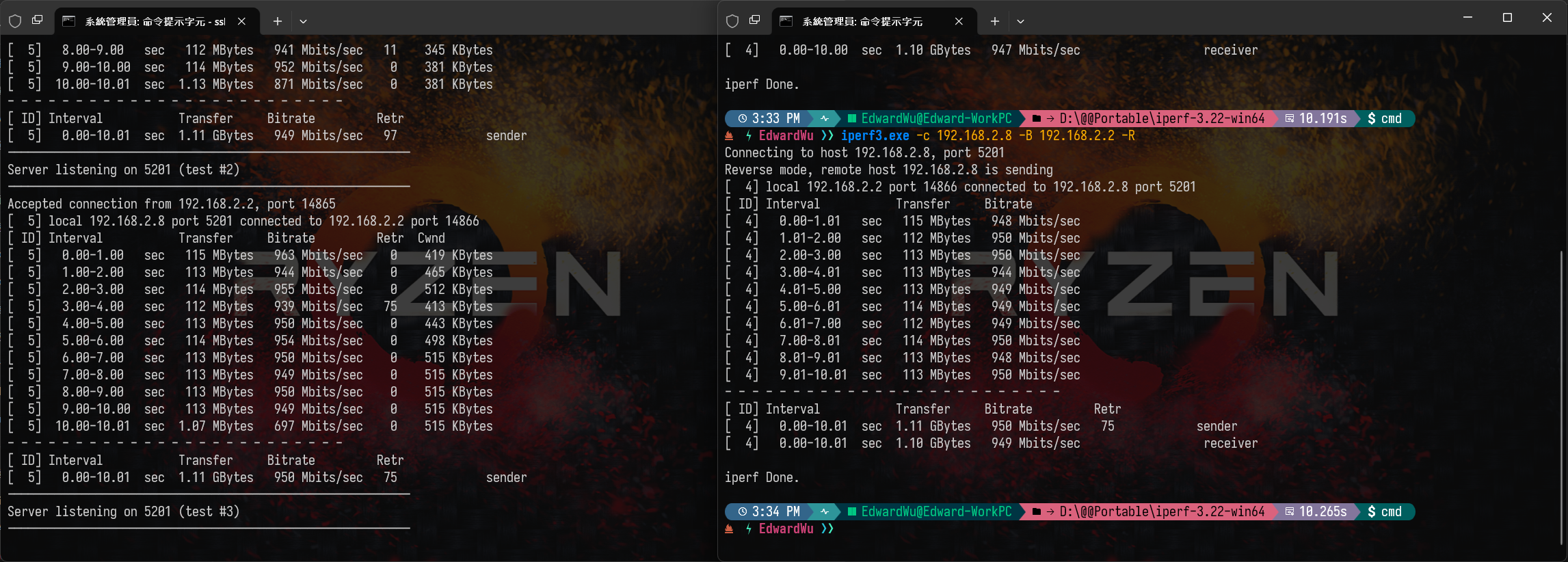Click the 'Server listening on 5201 (test #2)' line
The height and width of the screenshot is (562, 1568).
(124, 170)
